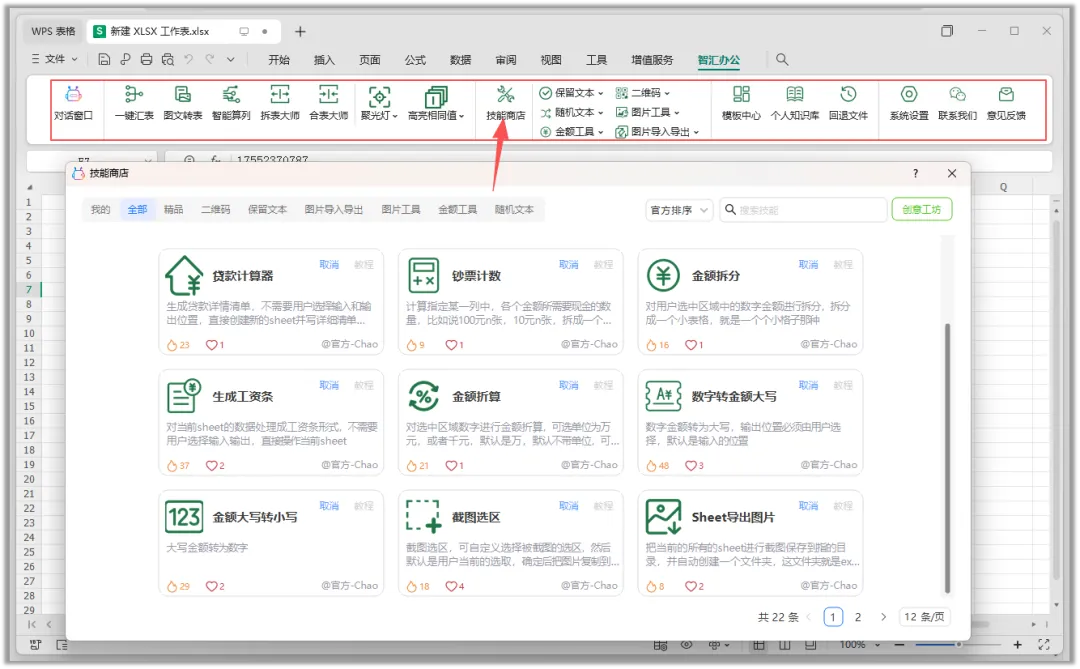The height and width of the screenshot is (669, 1080).
Task: Open the 官方排序 sort dropdown
Action: 678,210
